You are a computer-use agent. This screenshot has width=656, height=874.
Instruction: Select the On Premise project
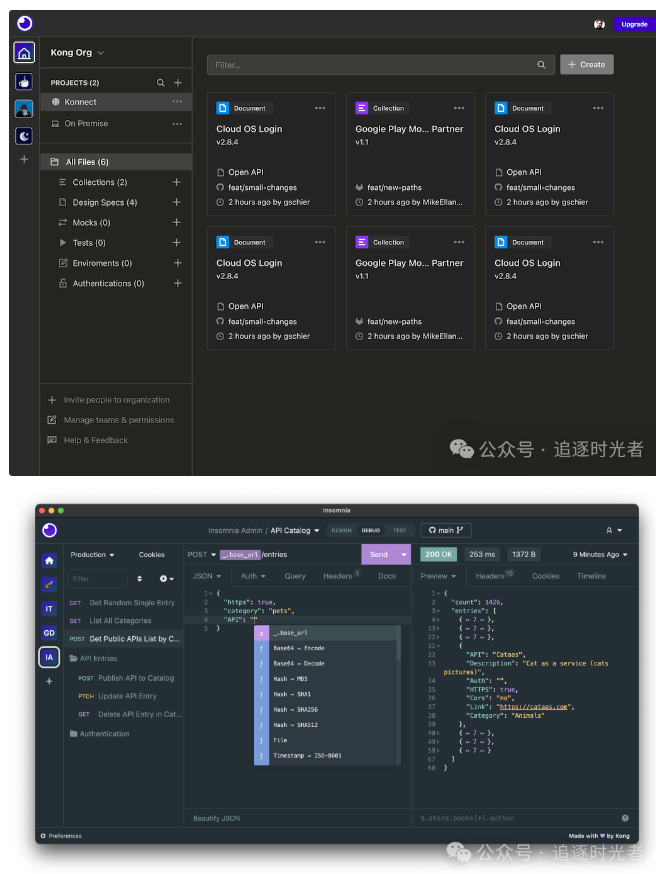[116, 124]
